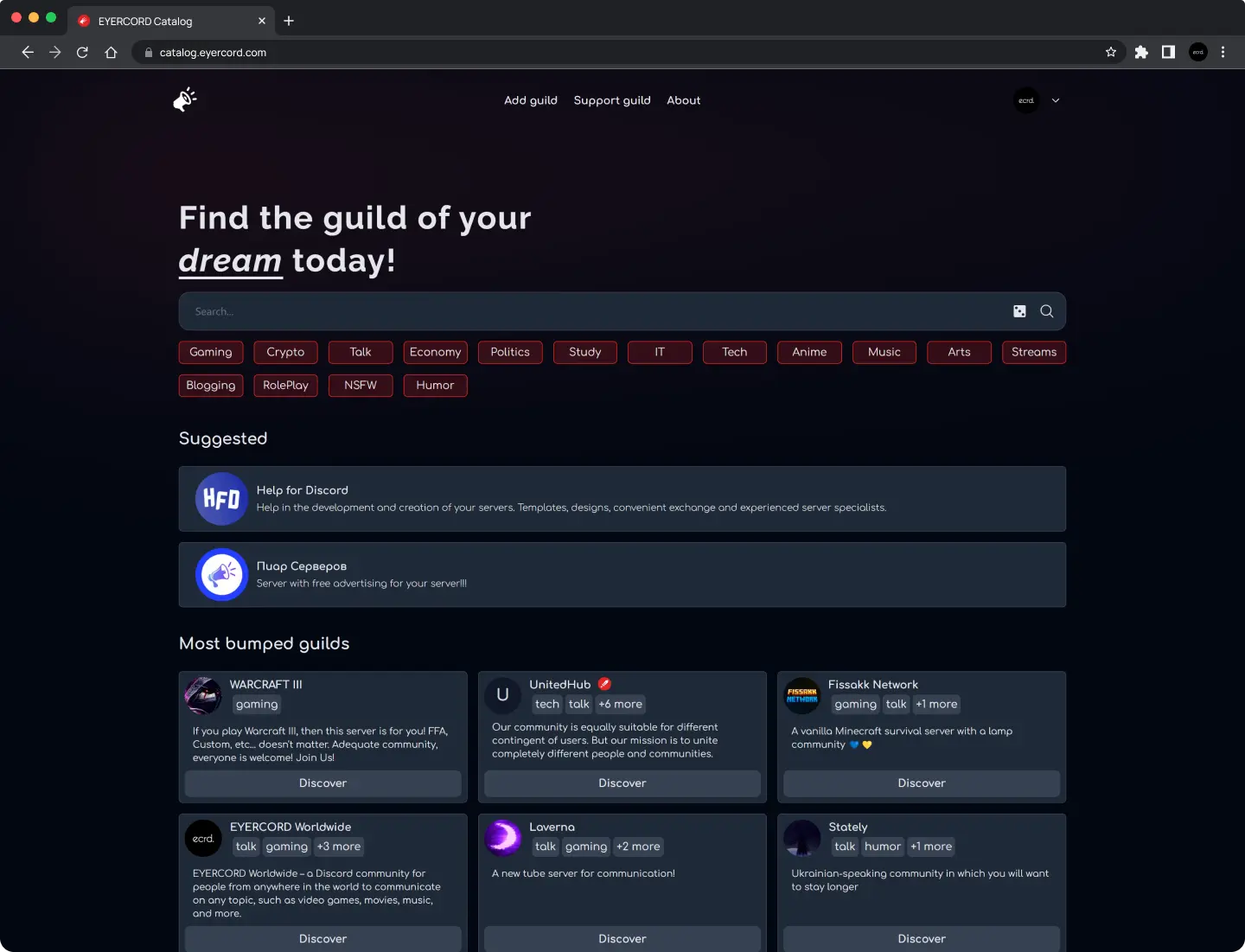Expand the user account dropdown chevron
Image resolution: width=1245 pixels, height=952 pixels.
(x=1056, y=100)
